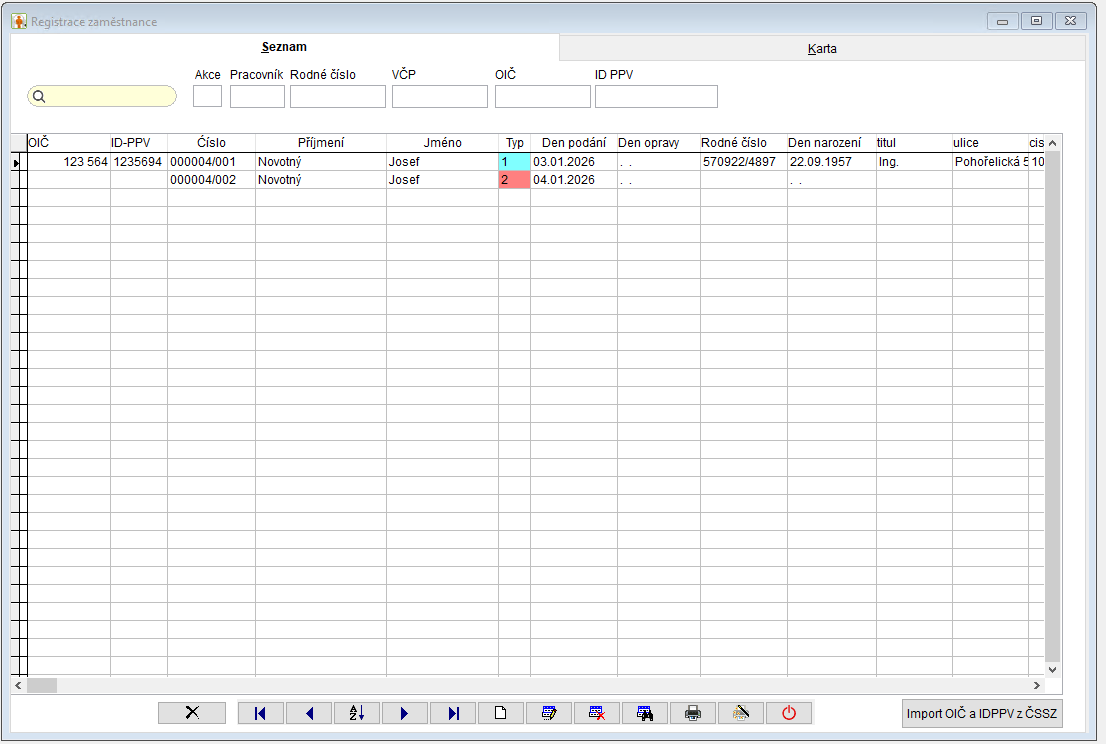Click Import OIČ a IDPPV z ČSSZ
The width and height of the screenshot is (1106, 744).
[982, 713]
